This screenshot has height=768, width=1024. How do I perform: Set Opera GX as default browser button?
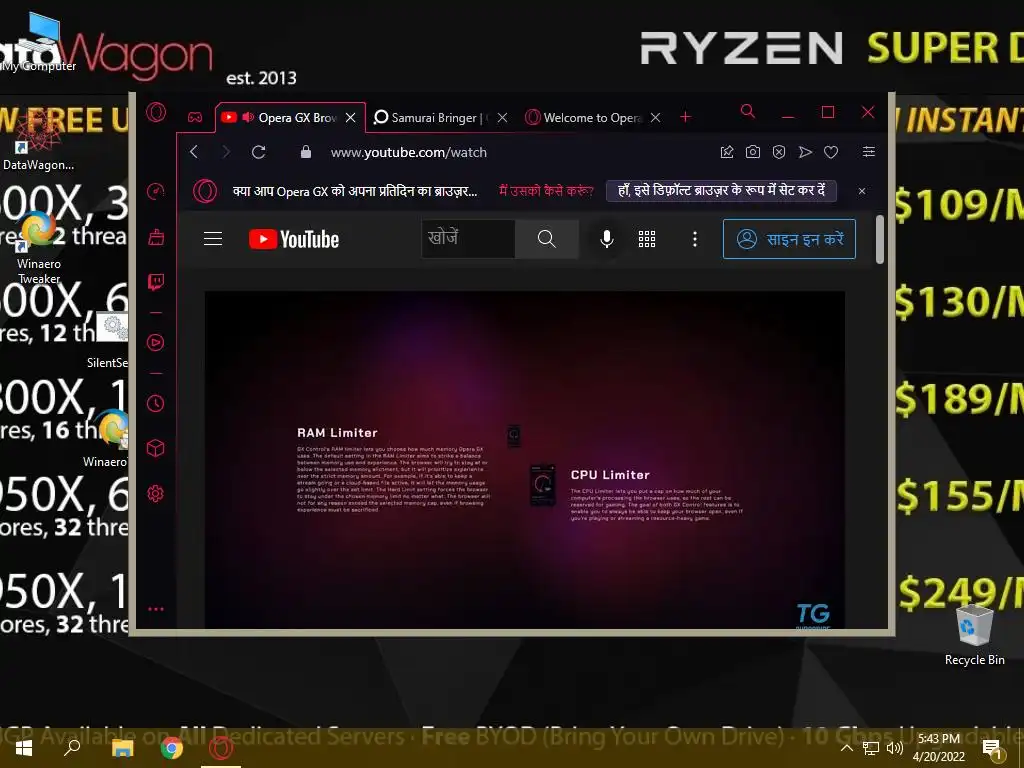(721, 191)
